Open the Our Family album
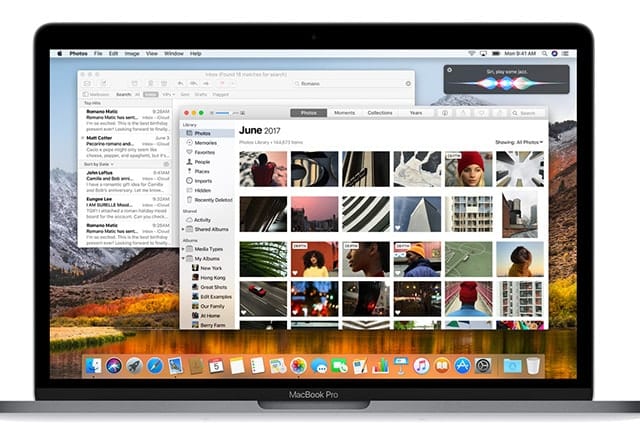 pos(209,306)
